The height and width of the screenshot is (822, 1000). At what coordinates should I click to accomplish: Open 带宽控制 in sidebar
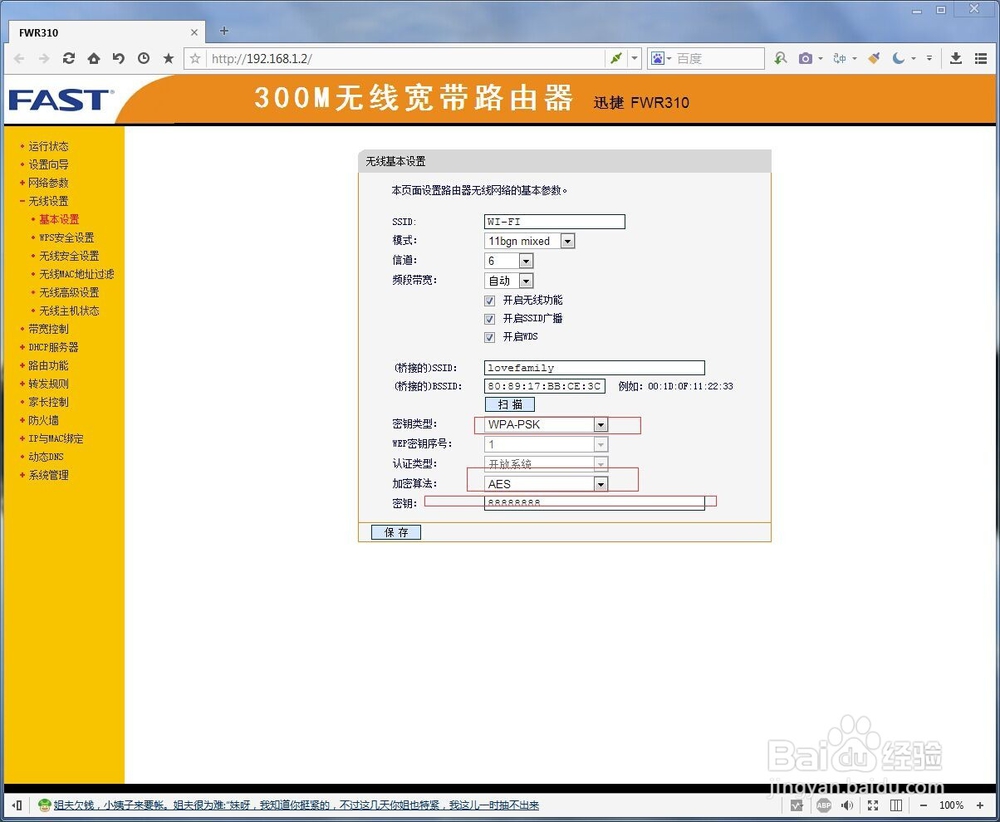[x=48, y=329]
